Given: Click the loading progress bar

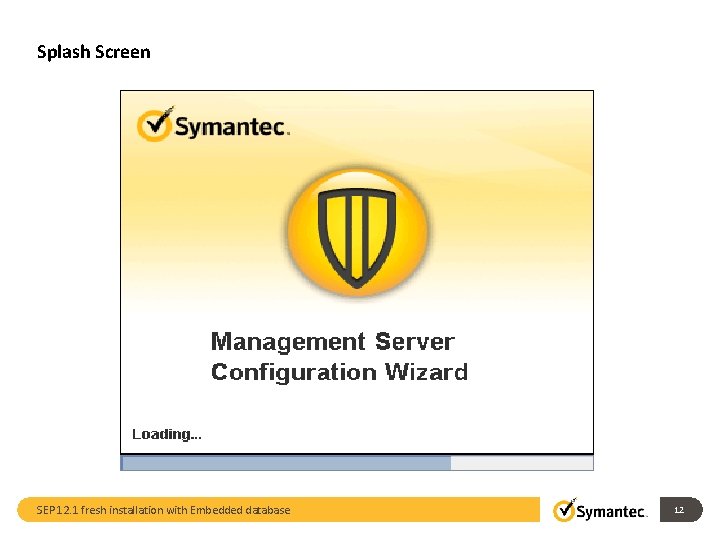Looking at the screenshot, I should tap(357, 463).
